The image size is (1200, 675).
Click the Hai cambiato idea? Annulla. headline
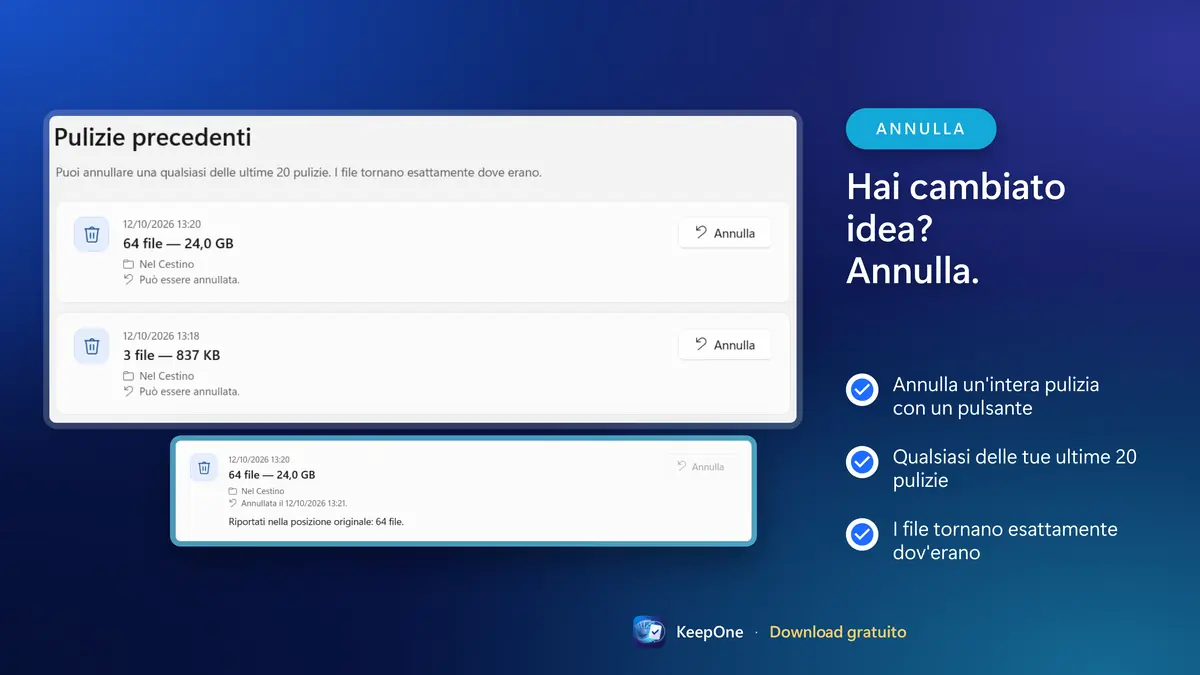point(956,229)
